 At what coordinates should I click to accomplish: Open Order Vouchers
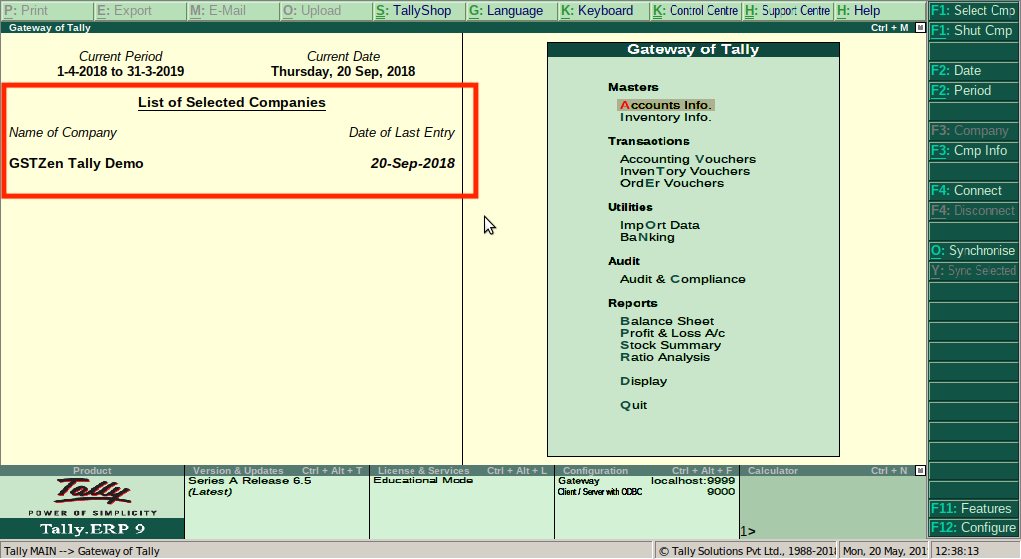pos(671,183)
